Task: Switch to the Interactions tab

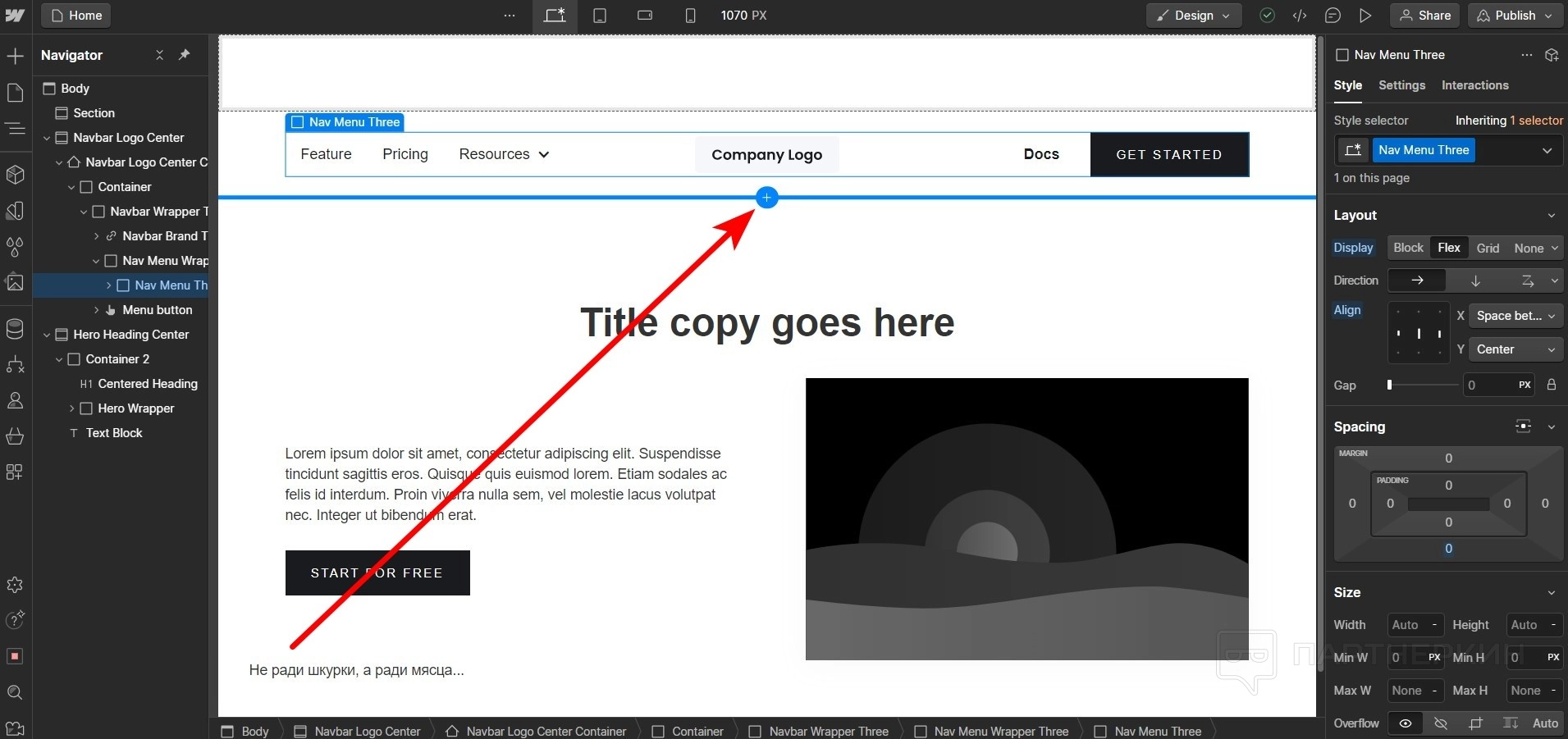Action: [1474, 85]
